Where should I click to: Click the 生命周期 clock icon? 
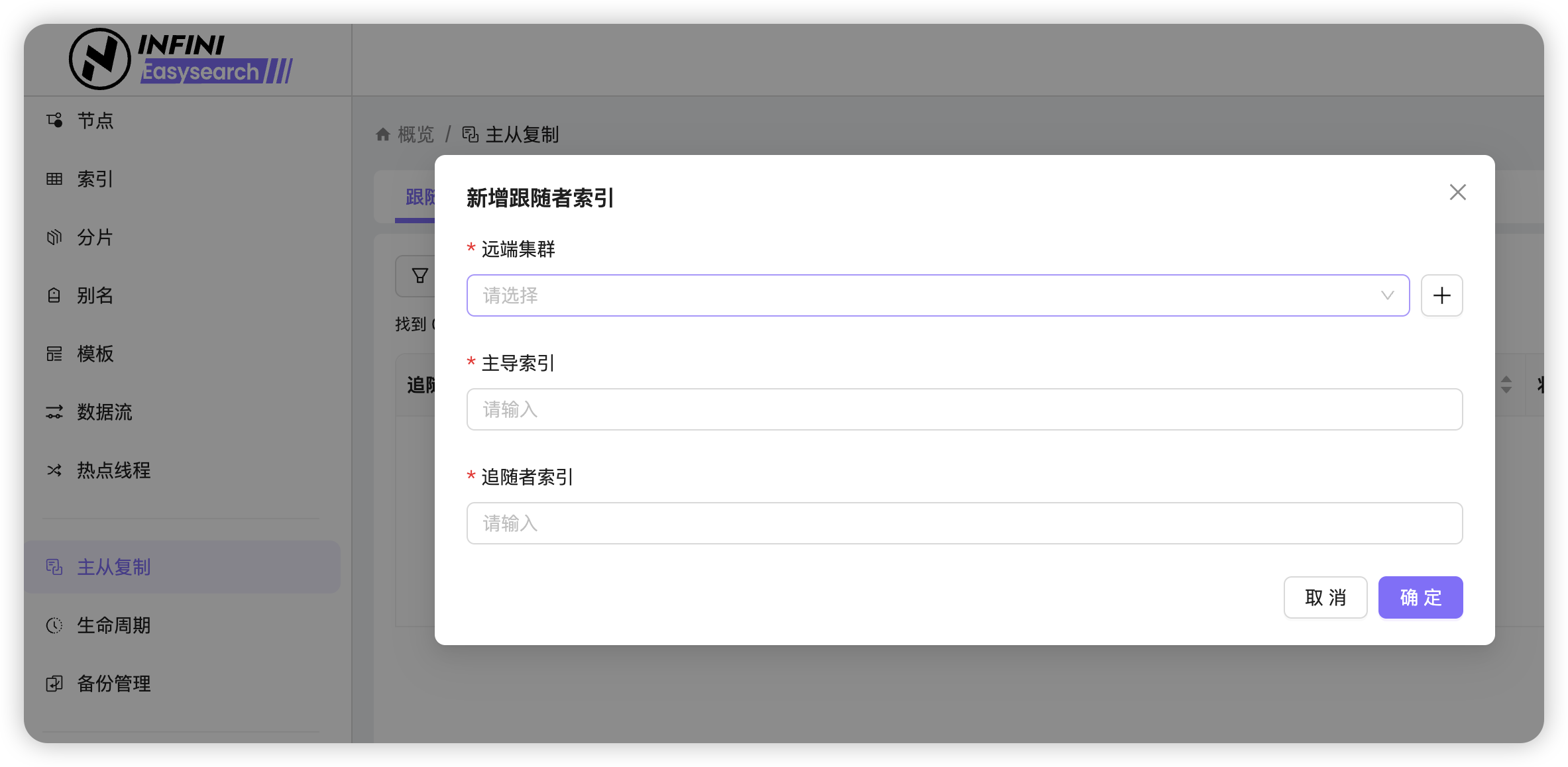[x=54, y=625]
